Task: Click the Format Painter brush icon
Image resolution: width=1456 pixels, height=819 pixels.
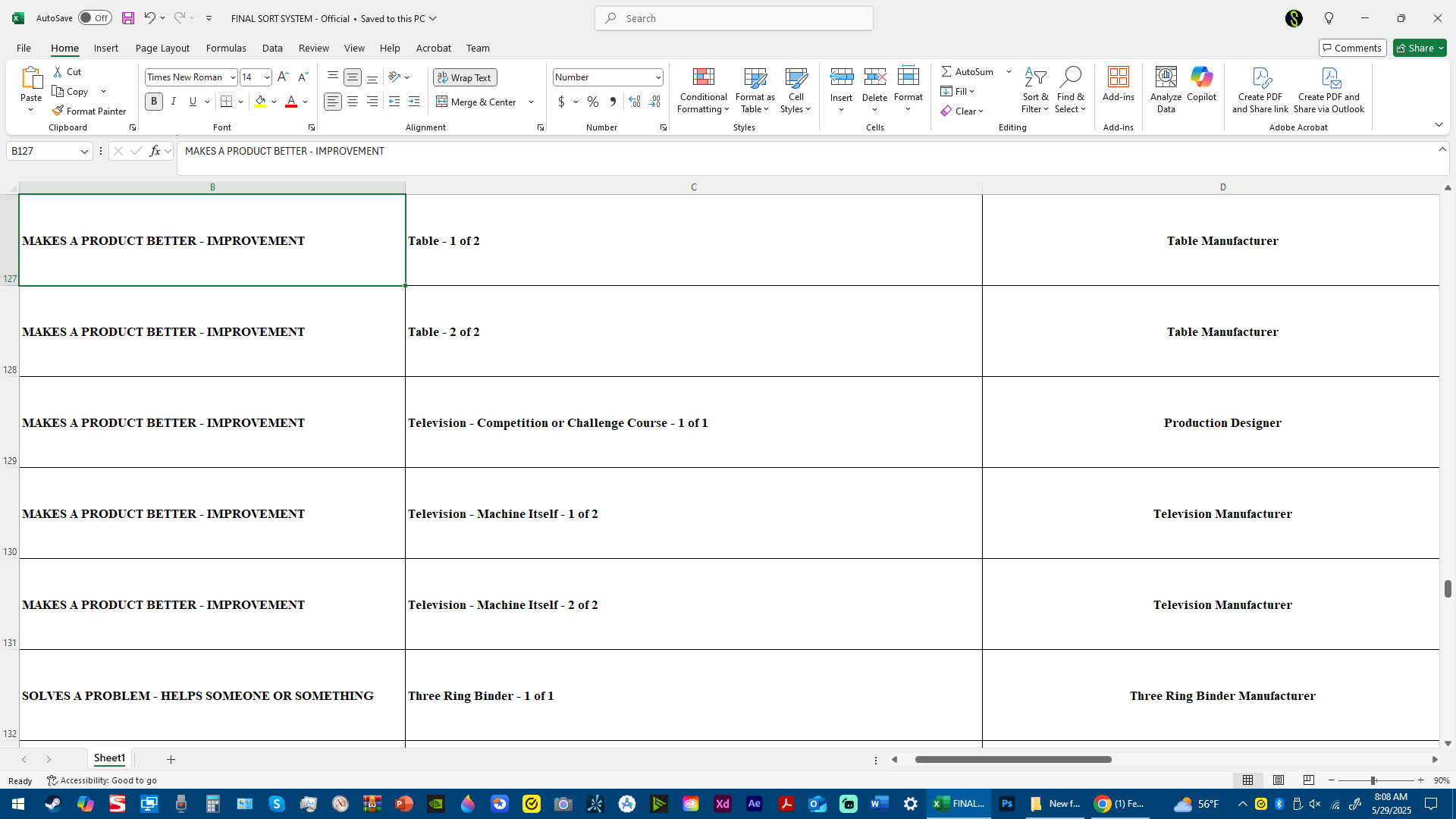Action: pyautogui.click(x=58, y=111)
